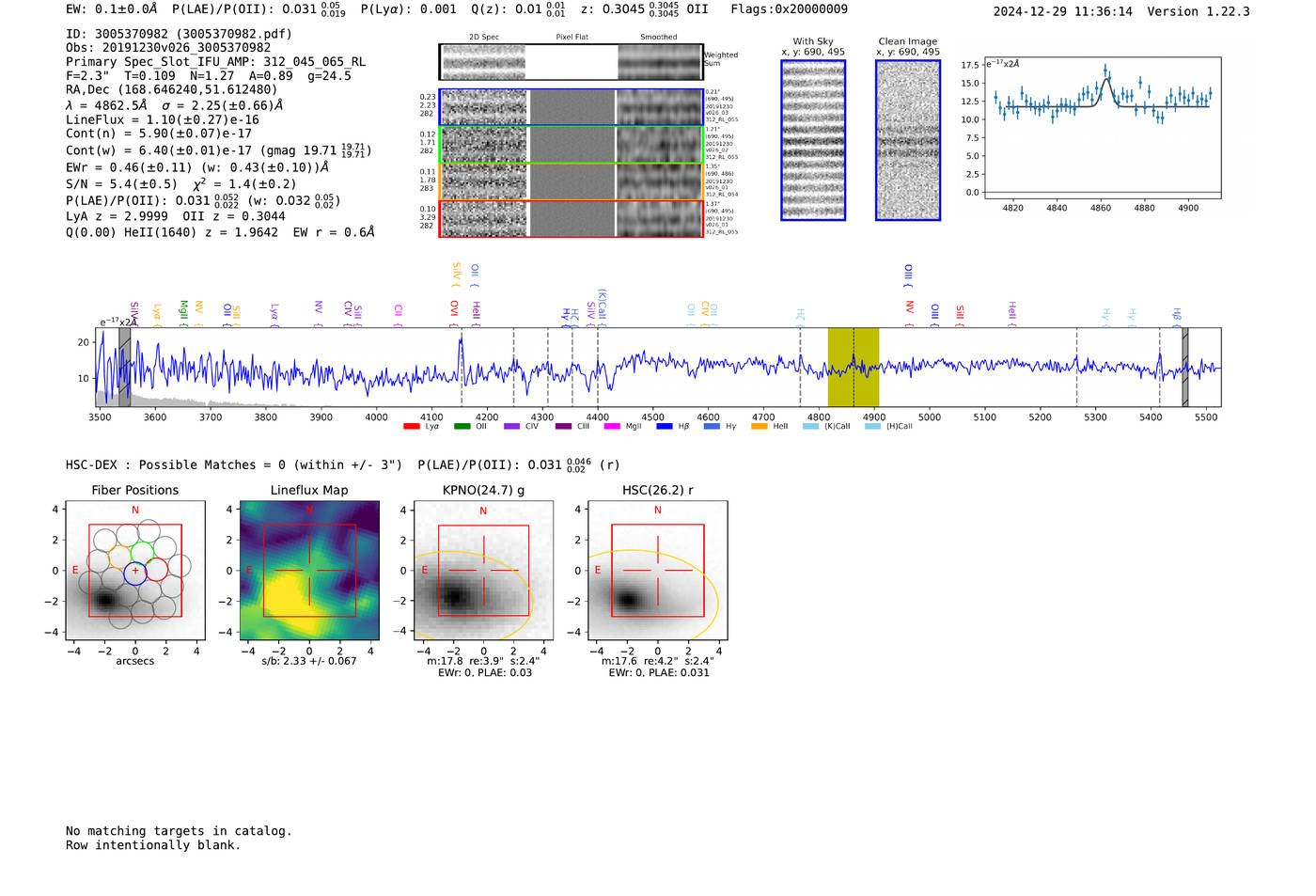Click the 'Smoothed' column header
The width and height of the screenshot is (1316, 896).
pyautogui.click(x=658, y=38)
